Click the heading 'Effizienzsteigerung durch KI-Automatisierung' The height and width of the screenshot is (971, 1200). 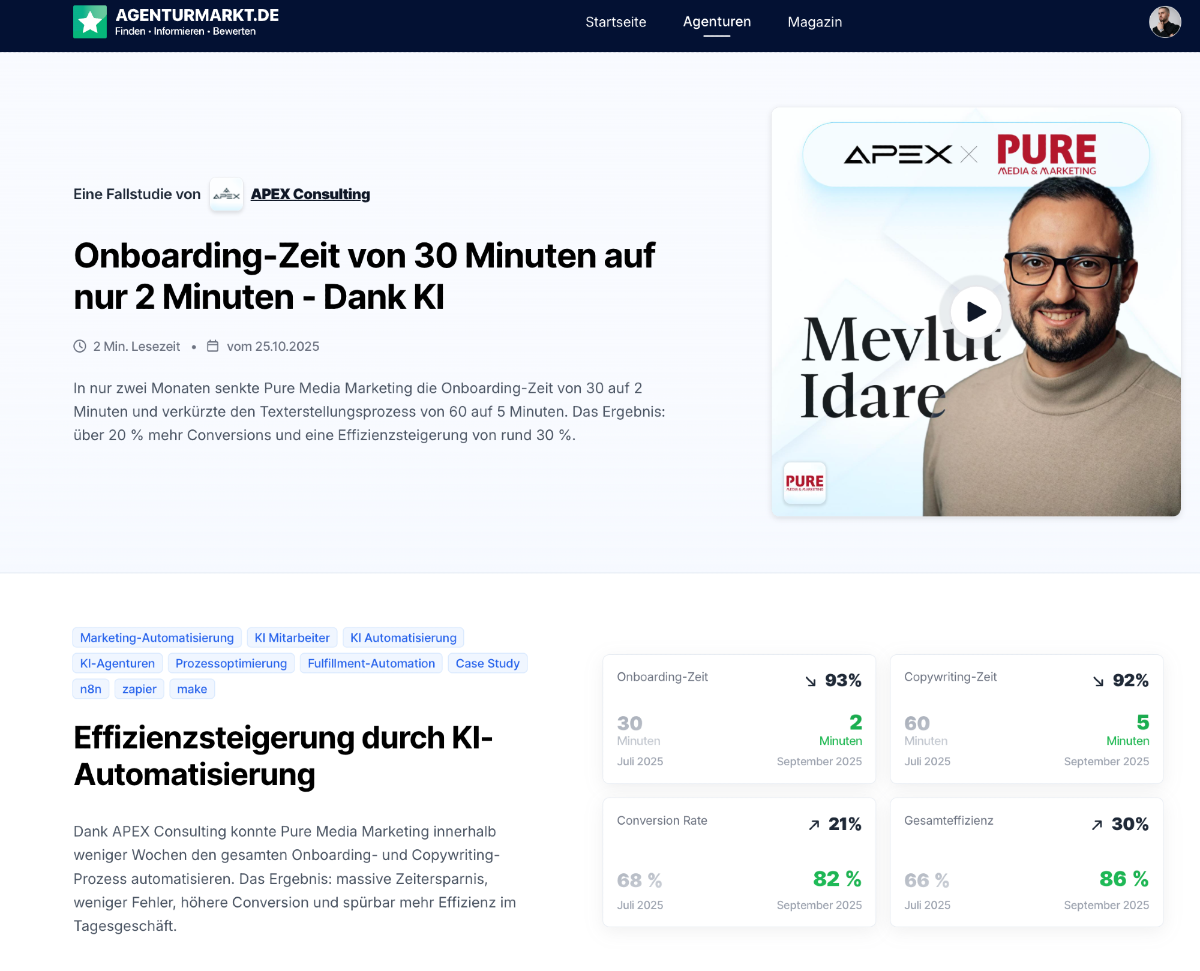click(x=284, y=756)
